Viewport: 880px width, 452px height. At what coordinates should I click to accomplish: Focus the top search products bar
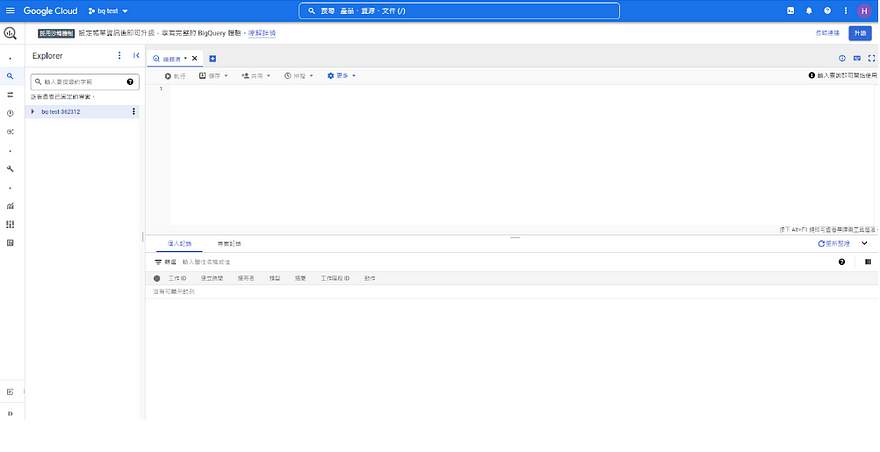(x=459, y=11)
